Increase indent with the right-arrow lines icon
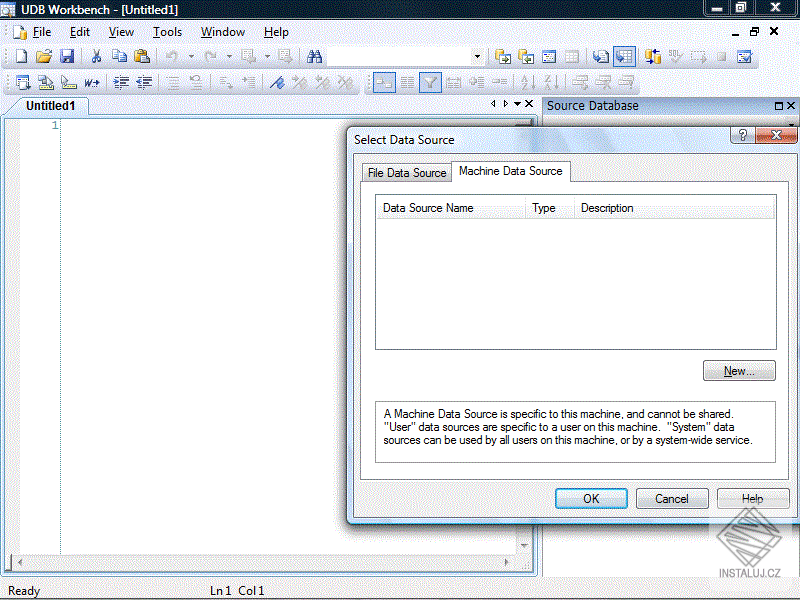800x600 pixels. pyautogui.click(x=121, y=82)
